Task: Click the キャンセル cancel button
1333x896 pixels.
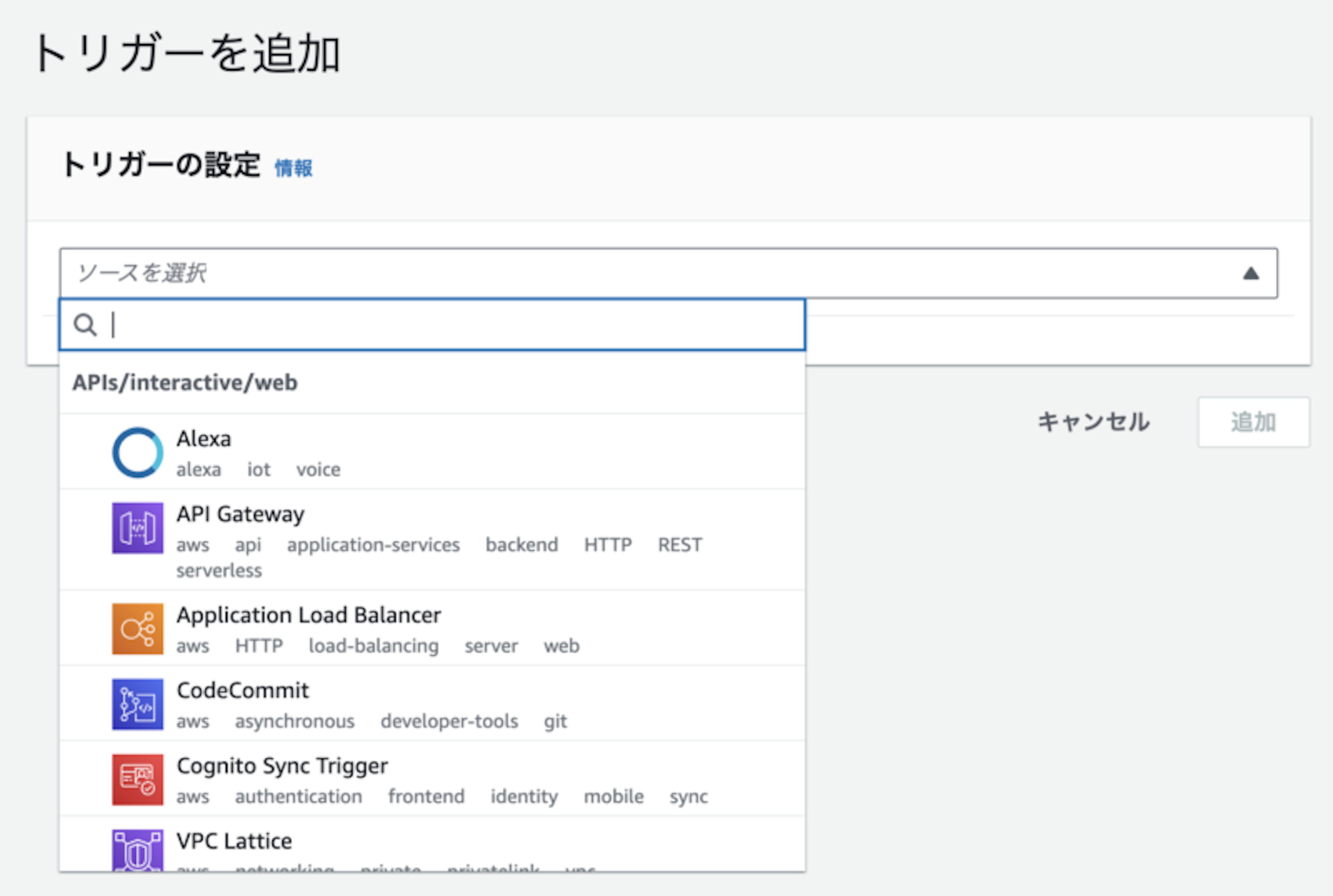Action: pos(1093,422)
